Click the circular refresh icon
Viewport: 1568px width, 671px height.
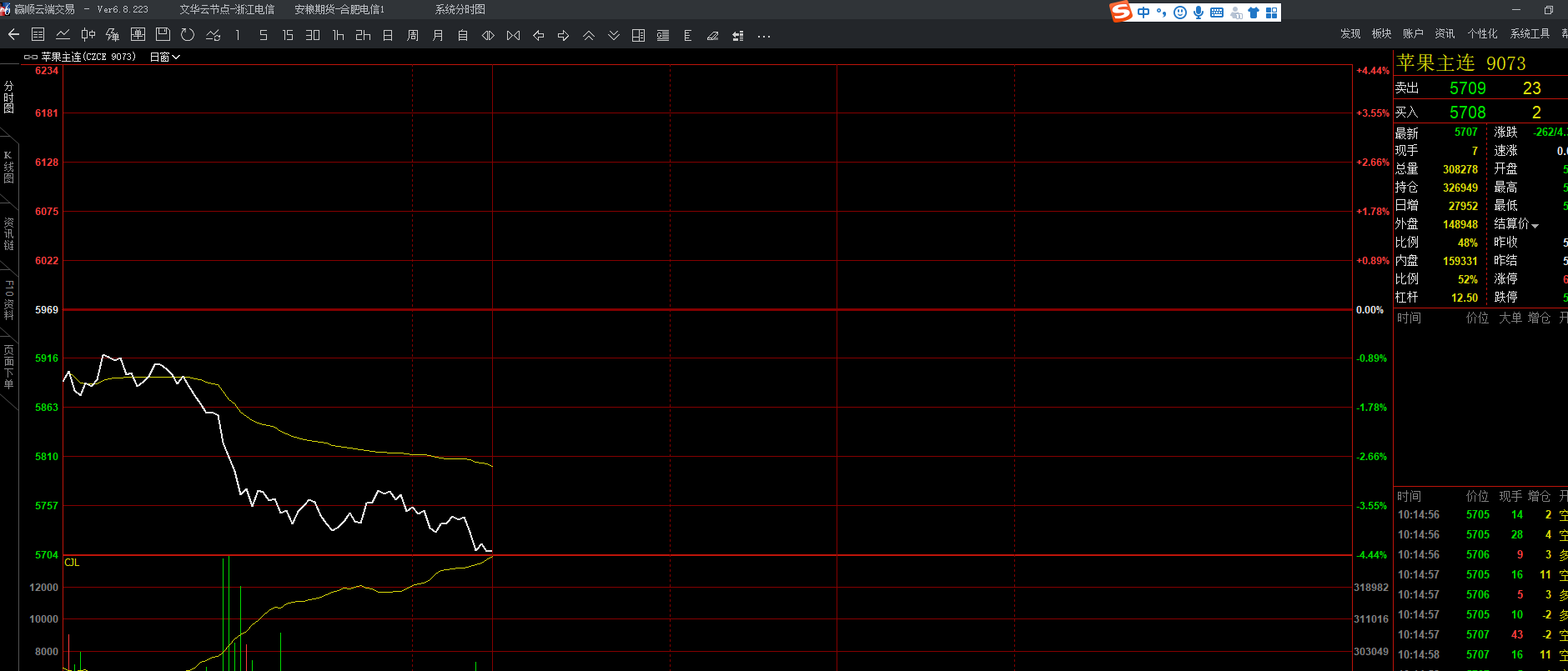tap(188, 35)
